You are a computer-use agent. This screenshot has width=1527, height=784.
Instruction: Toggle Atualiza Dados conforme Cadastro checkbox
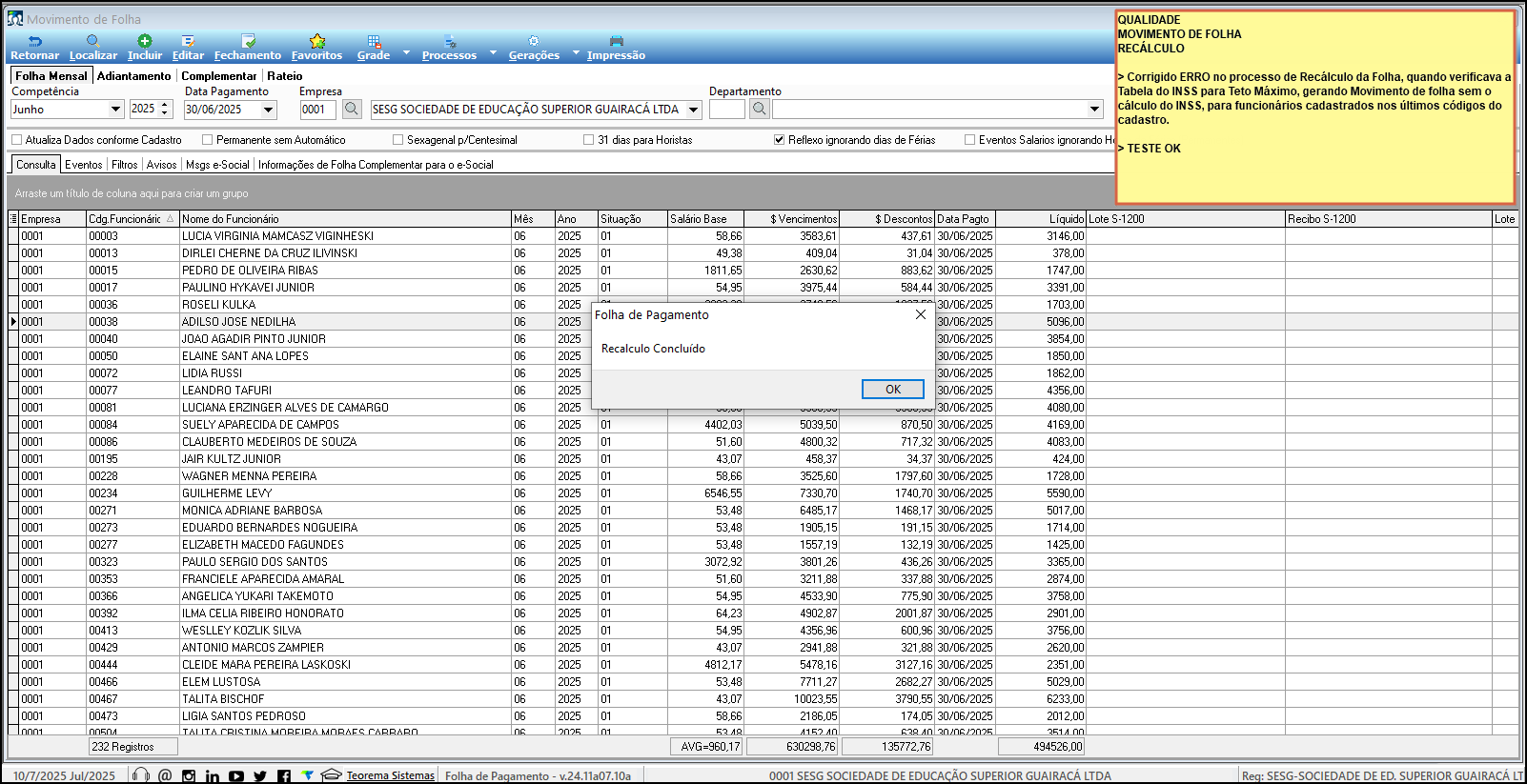pyautogui.click(x=16, y=139)
